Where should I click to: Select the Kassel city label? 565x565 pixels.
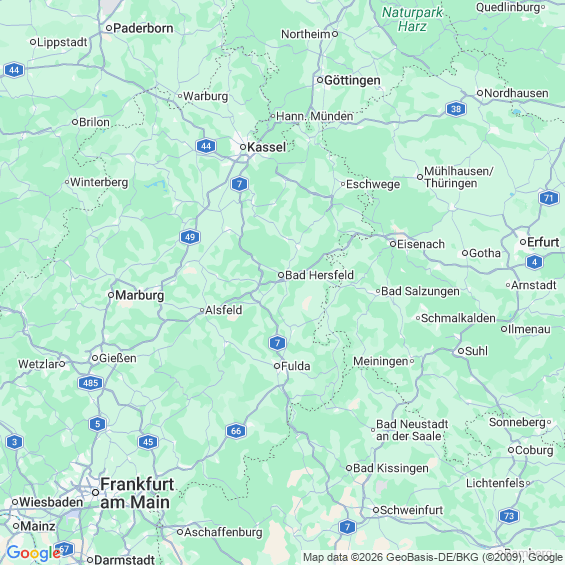pos(267,147)
